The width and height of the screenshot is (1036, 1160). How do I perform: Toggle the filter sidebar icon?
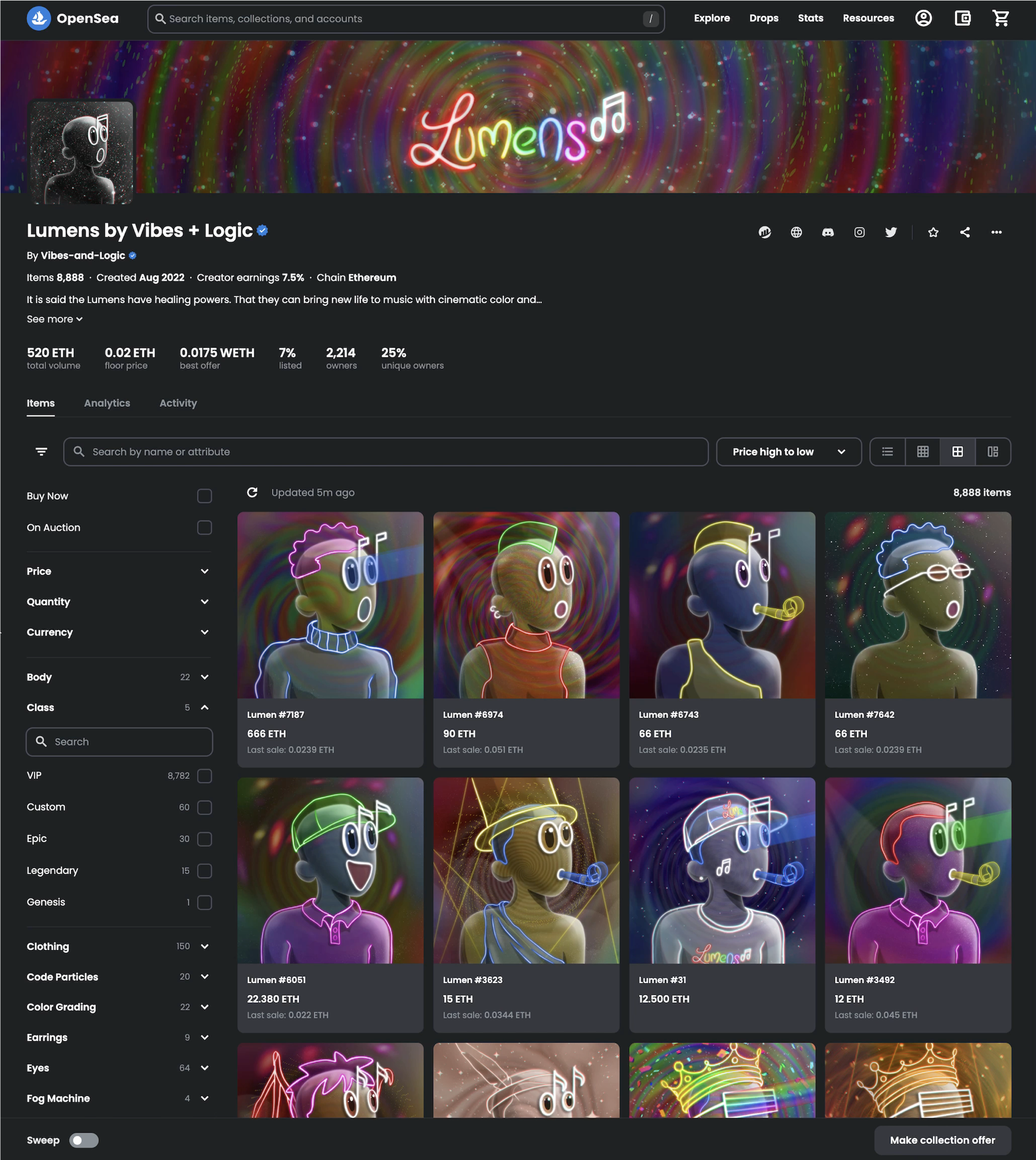41,452
